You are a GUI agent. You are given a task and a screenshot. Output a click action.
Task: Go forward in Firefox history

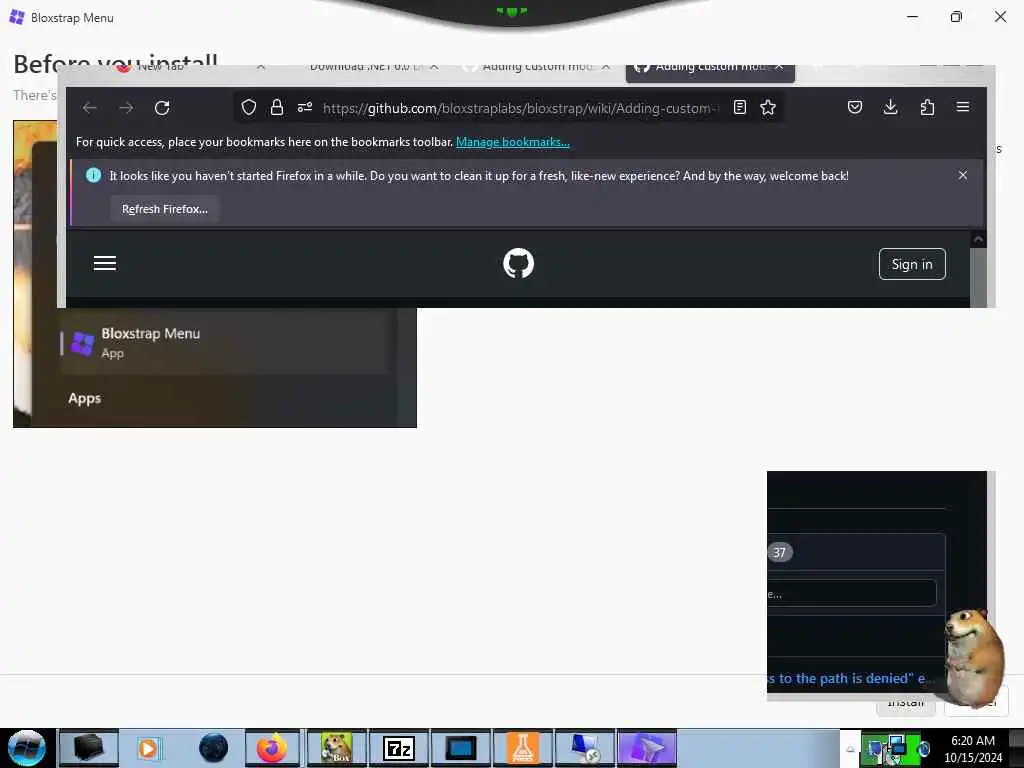click(x=126, y=108)
